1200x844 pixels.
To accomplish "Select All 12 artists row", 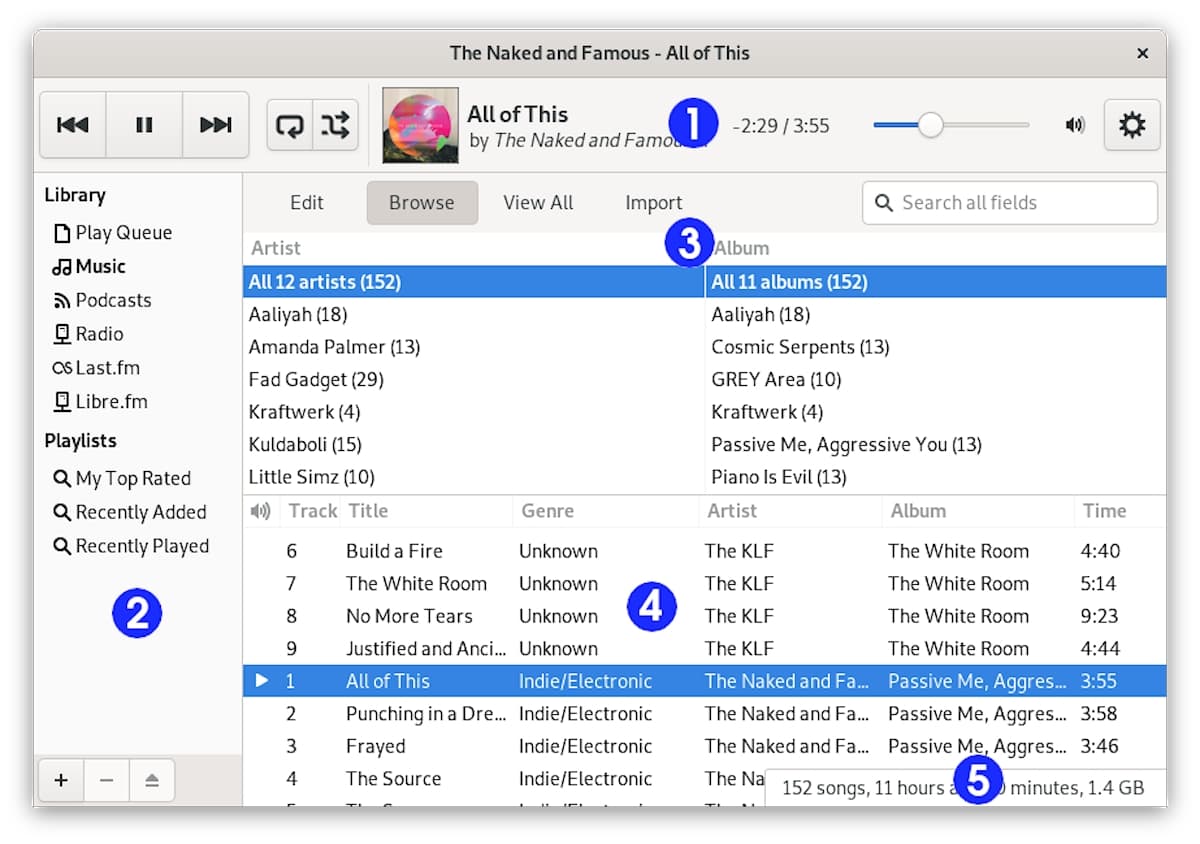I will click(474, 282).
